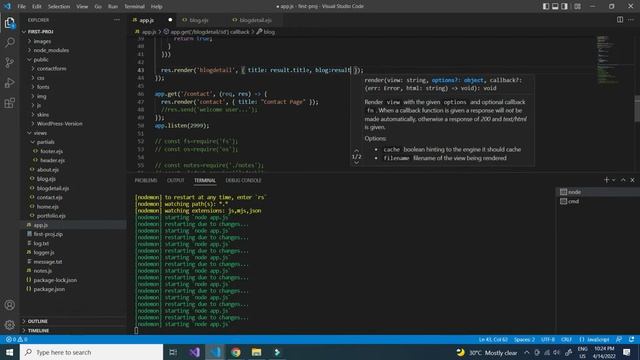This screenshot has width=640, height=360.
Task: Open the Source Control view
Action: (x=9, y=62)
